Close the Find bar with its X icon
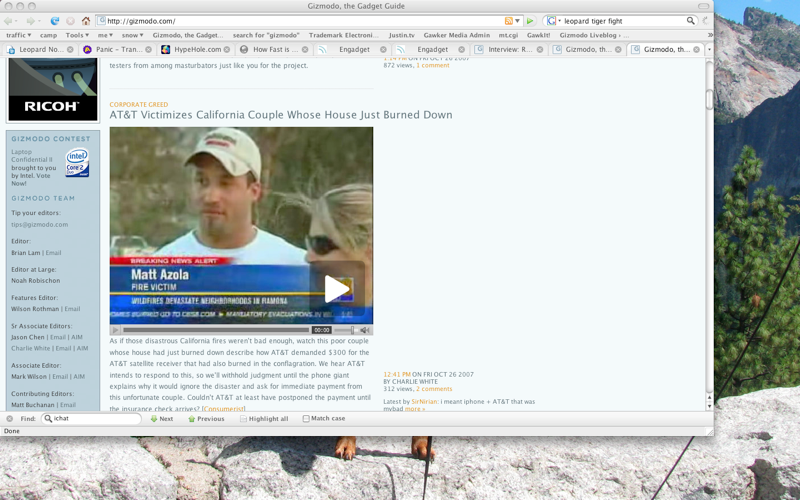The height and width of the screenshot is (500, 800). (x=9, y=418)
